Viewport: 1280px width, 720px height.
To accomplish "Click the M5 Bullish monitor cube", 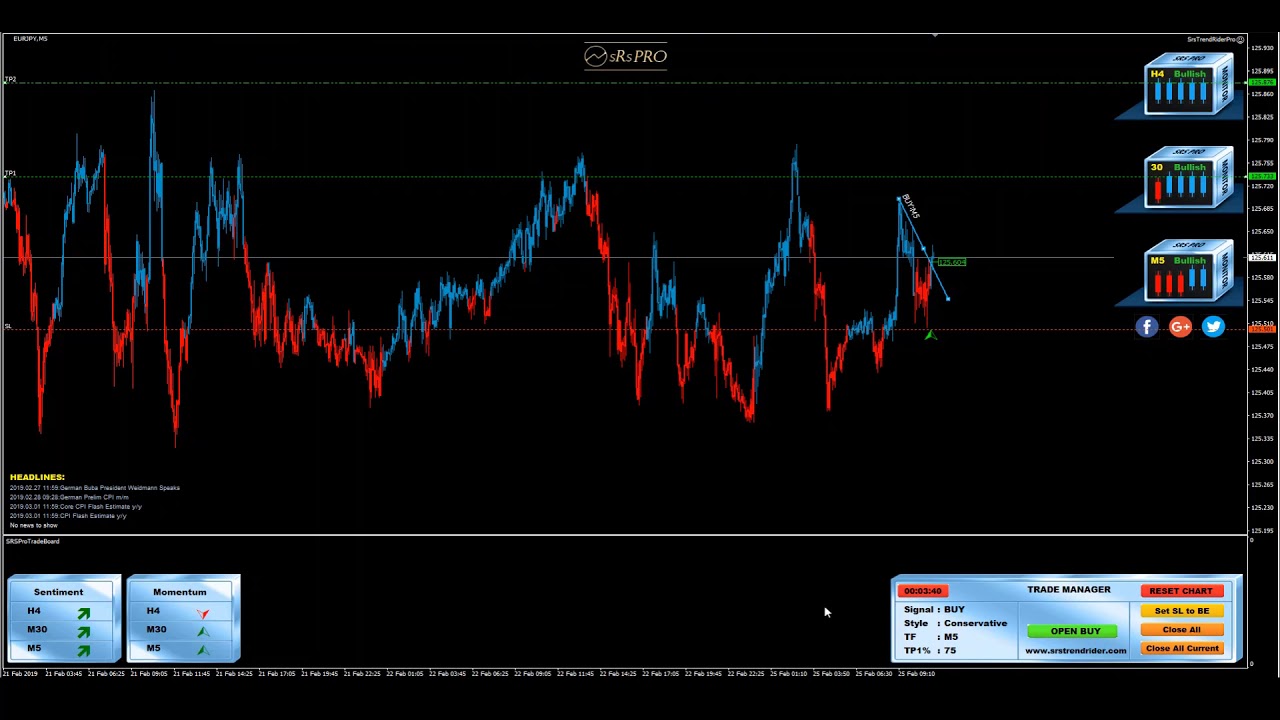I will tap(1188, 271).
